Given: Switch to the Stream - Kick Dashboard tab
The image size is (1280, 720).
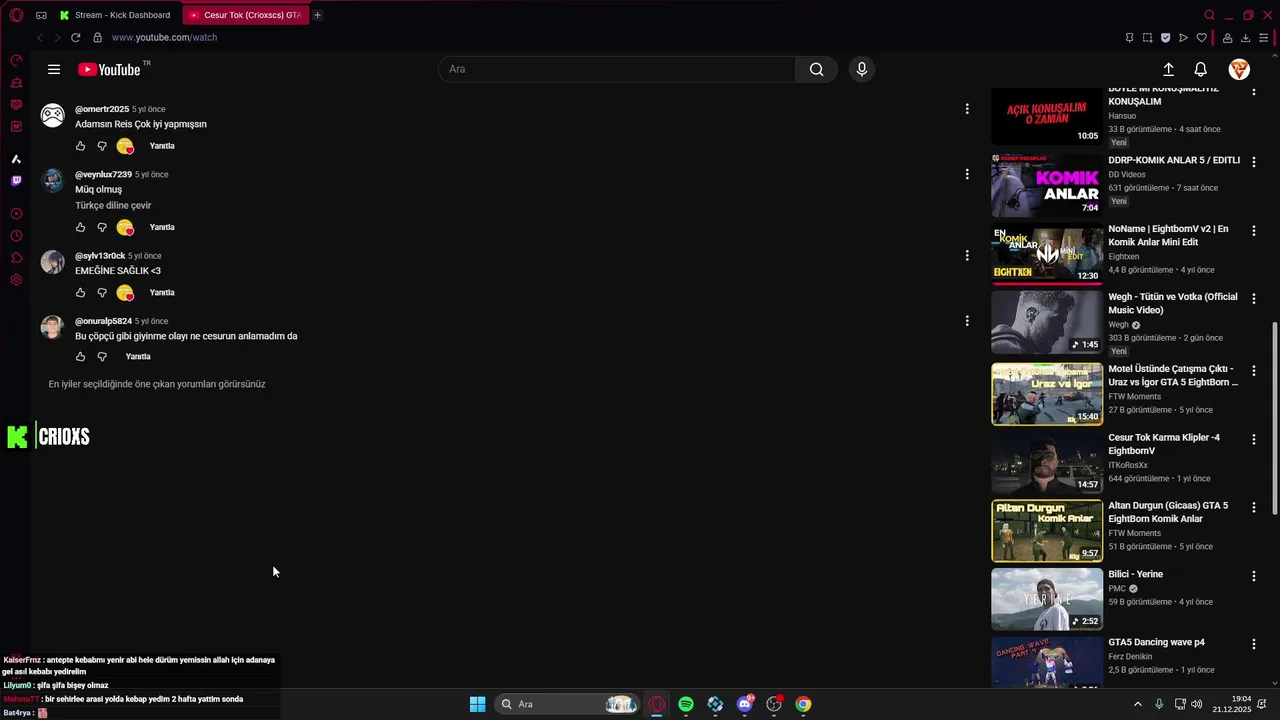Looking at the screenshot, I should (x=116, y=15).
